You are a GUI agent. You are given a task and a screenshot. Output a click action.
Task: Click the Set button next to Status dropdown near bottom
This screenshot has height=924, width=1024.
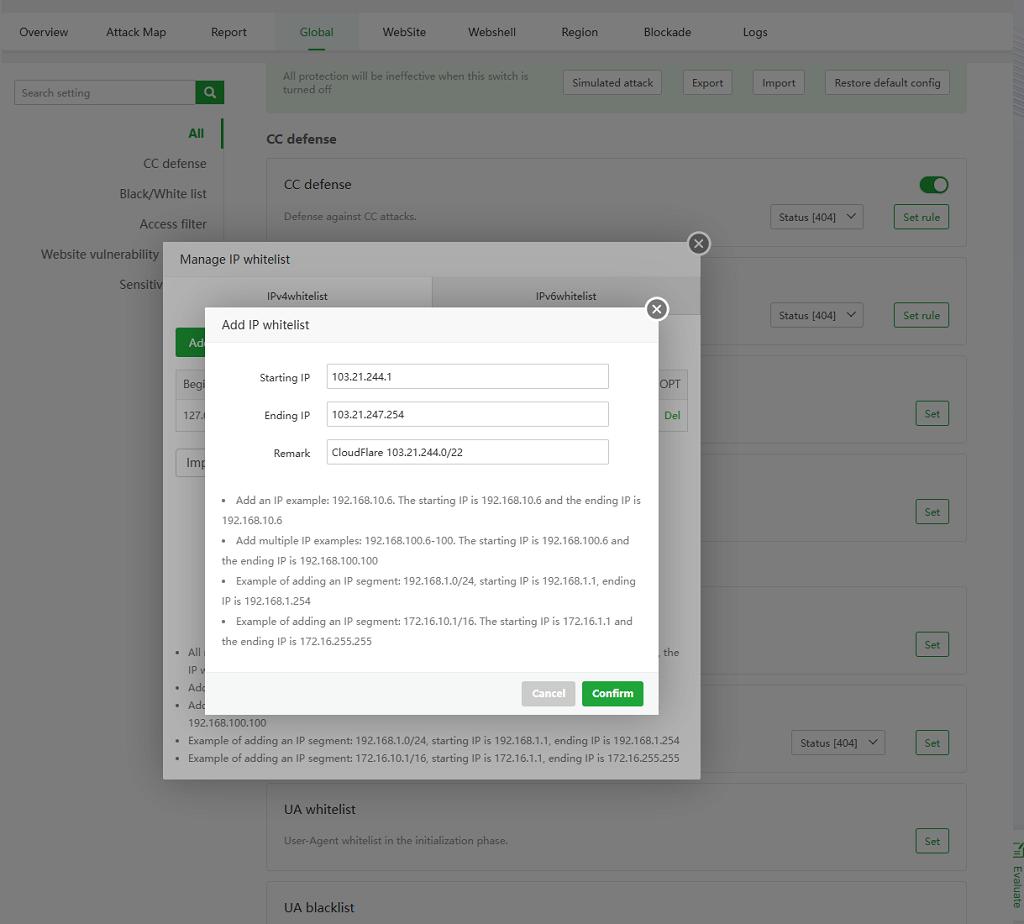[x=932, y=743]
